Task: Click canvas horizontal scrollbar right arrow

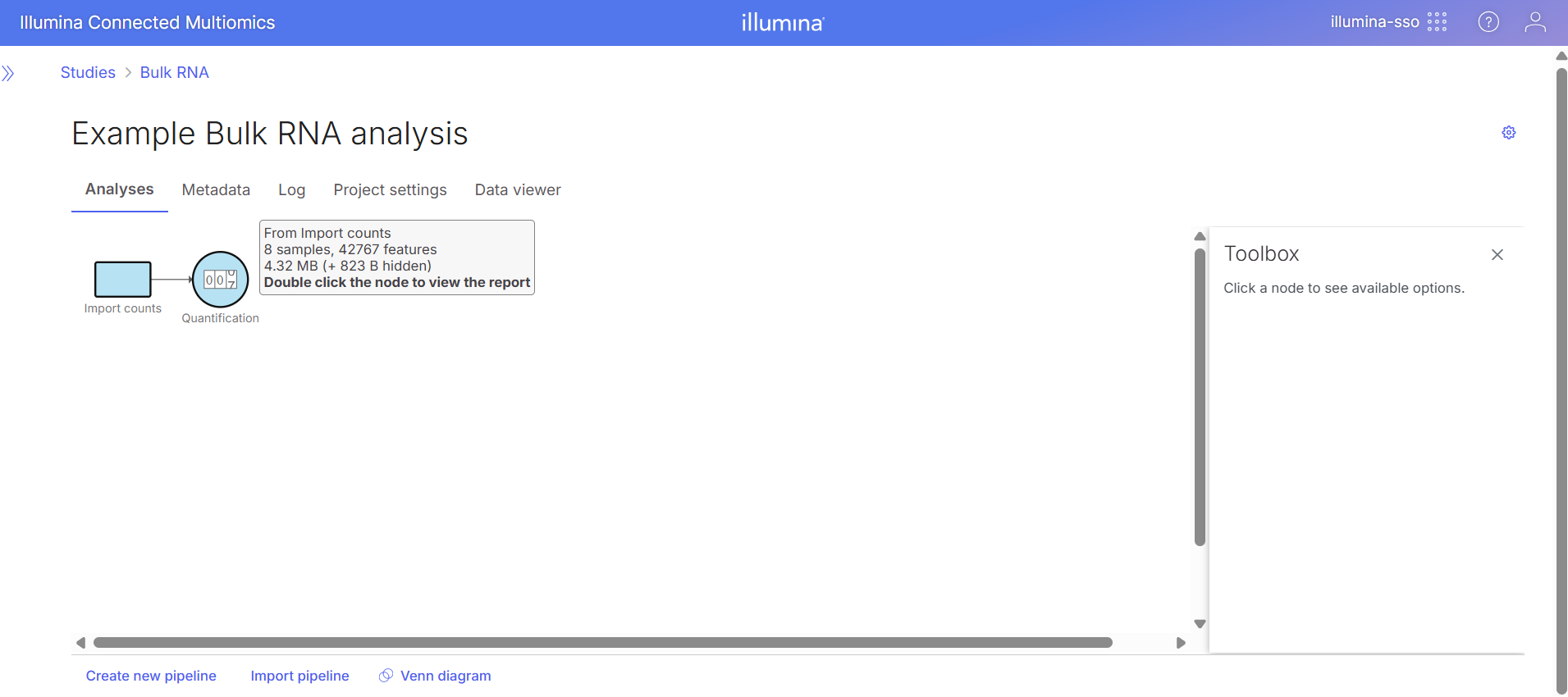Action: pyautogui.click(x=1181, y=643)
